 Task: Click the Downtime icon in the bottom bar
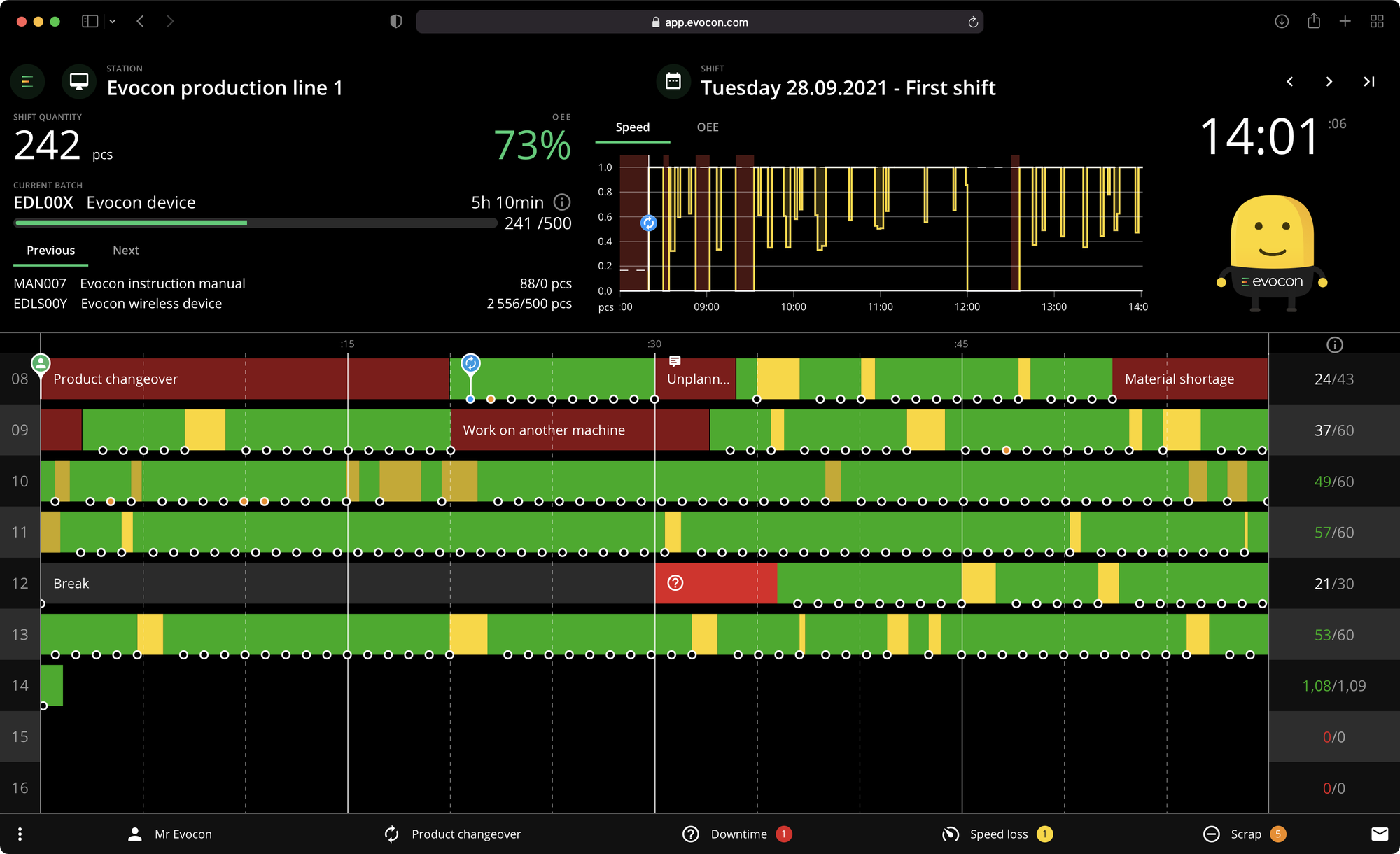[690, 834]
